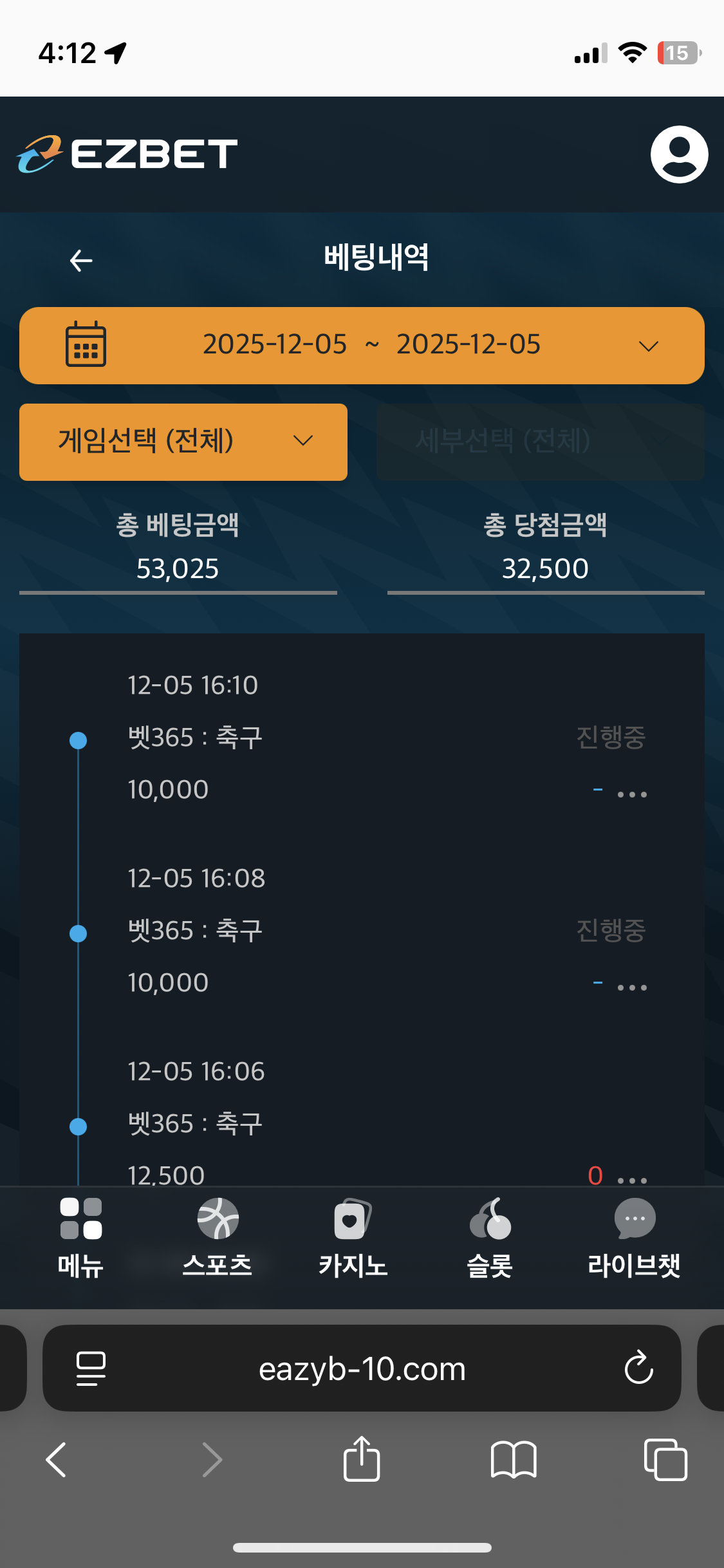Open the 메뉴 tab
This screenshot has height=1568, width=724.
(x=80, y=1237)
